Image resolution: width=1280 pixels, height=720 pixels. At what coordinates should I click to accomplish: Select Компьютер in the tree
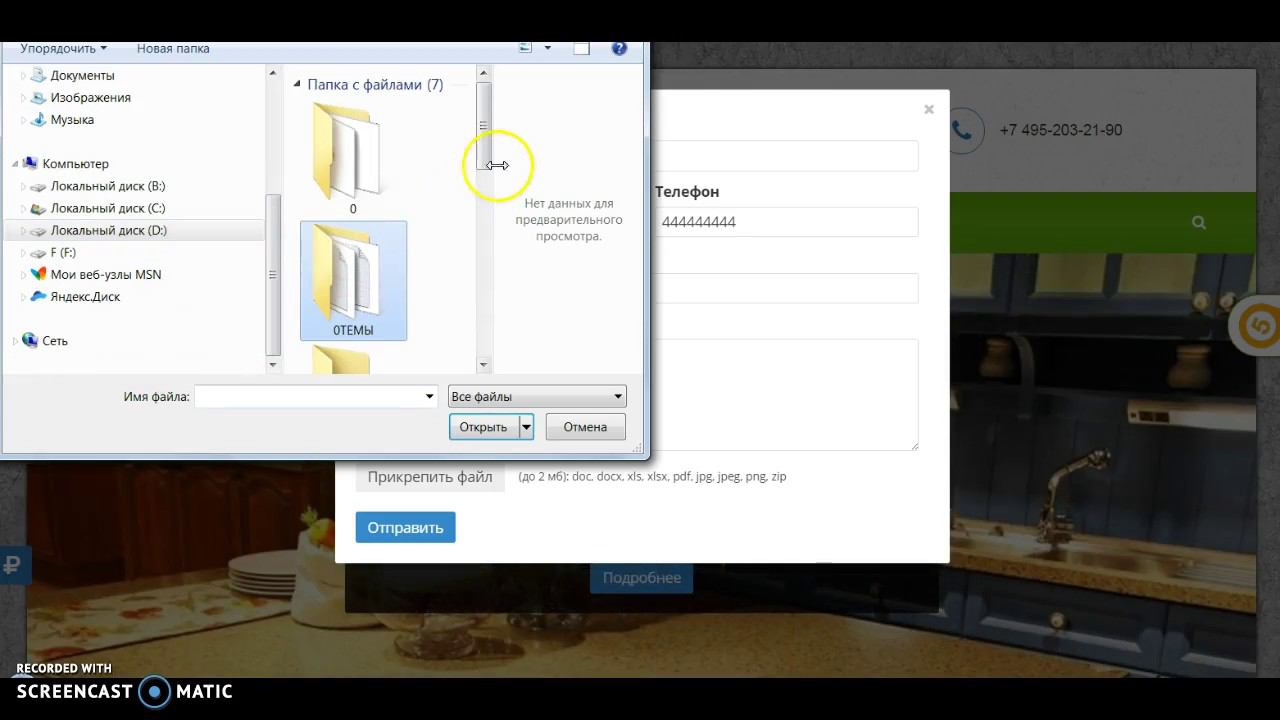(75, 163)
